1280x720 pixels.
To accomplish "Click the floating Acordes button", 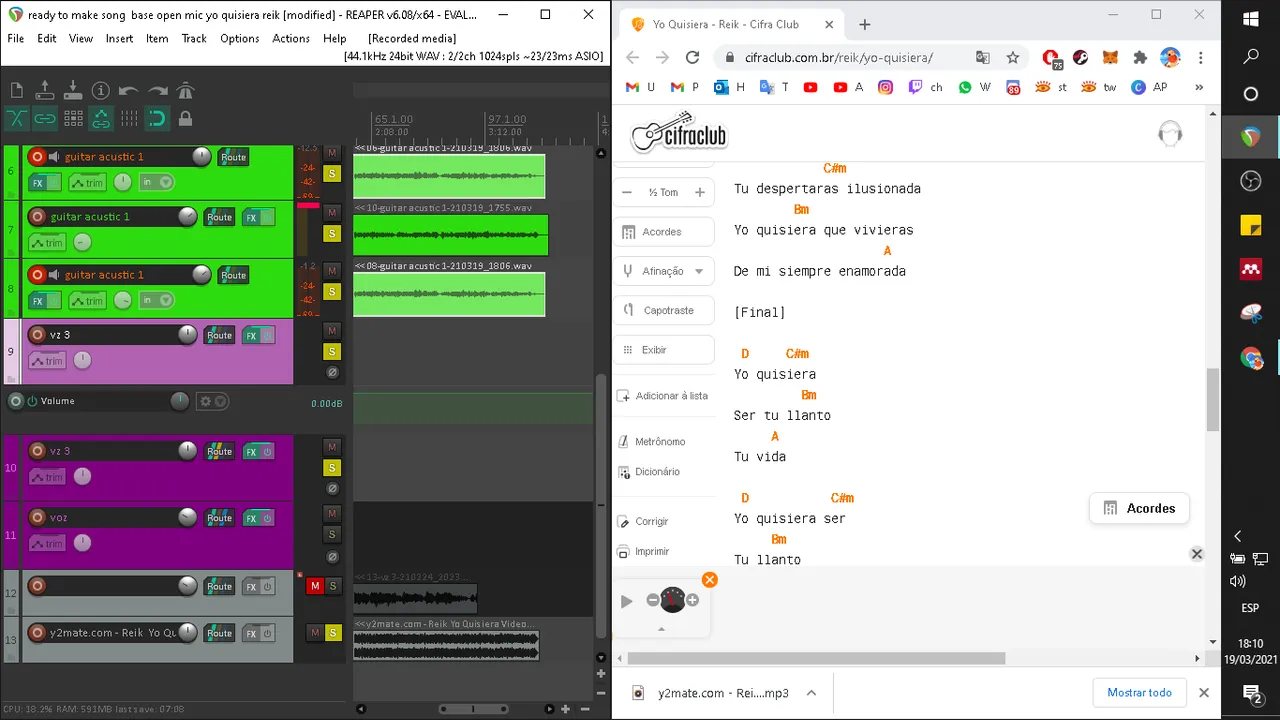I will (1139, 508).
